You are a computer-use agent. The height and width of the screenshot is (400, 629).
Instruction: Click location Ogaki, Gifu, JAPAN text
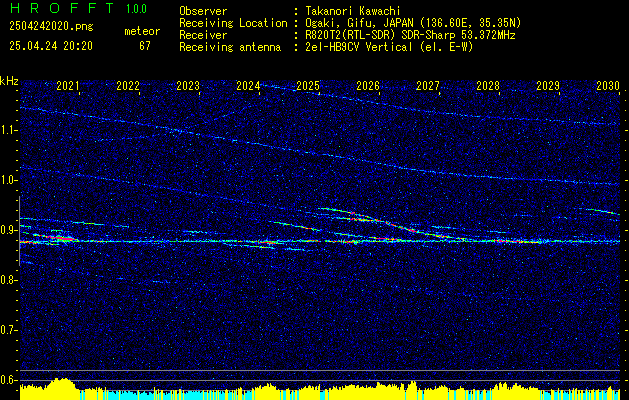tap(413, 23)
